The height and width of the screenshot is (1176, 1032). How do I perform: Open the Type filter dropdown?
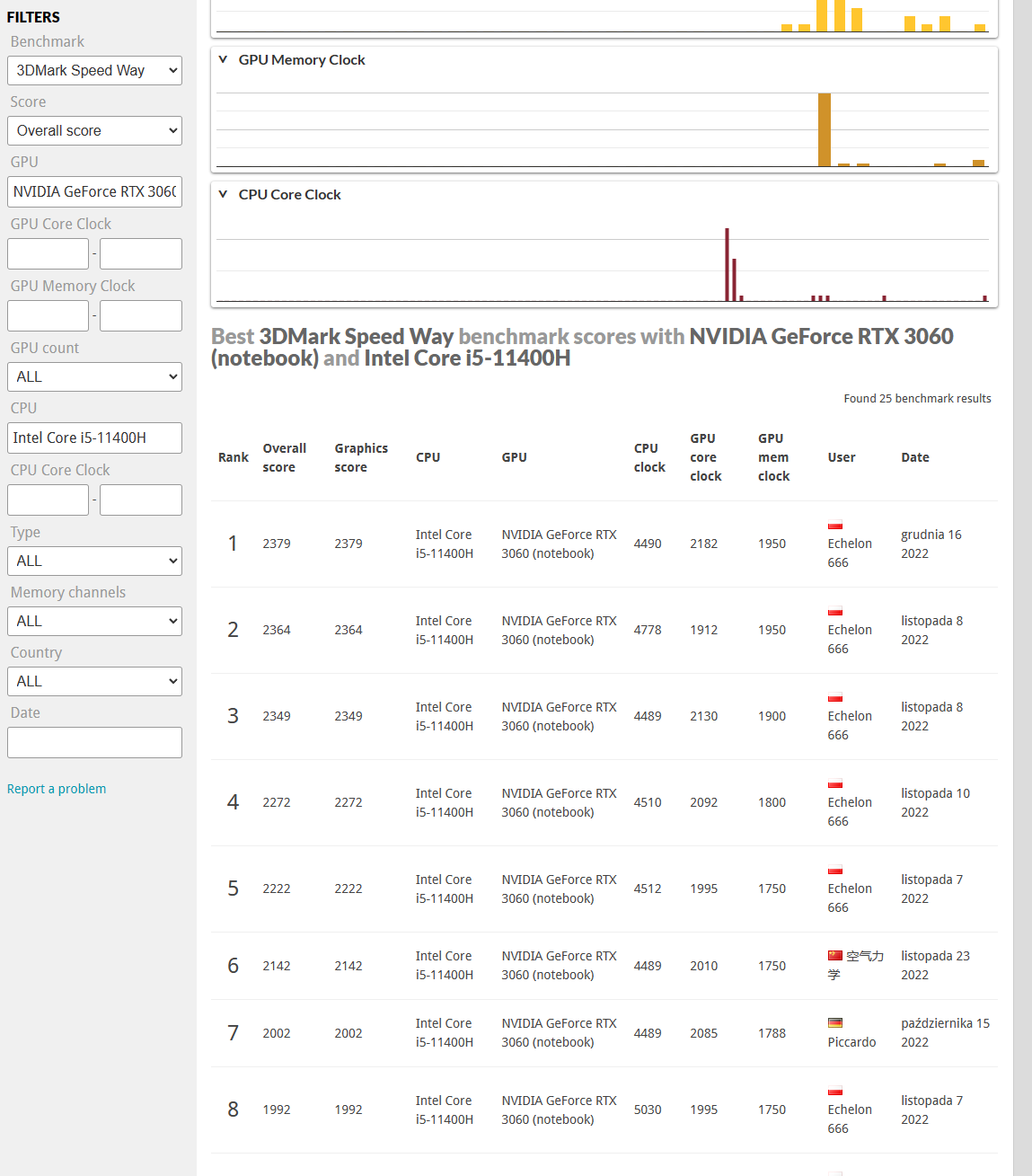(x=94, y=561)
